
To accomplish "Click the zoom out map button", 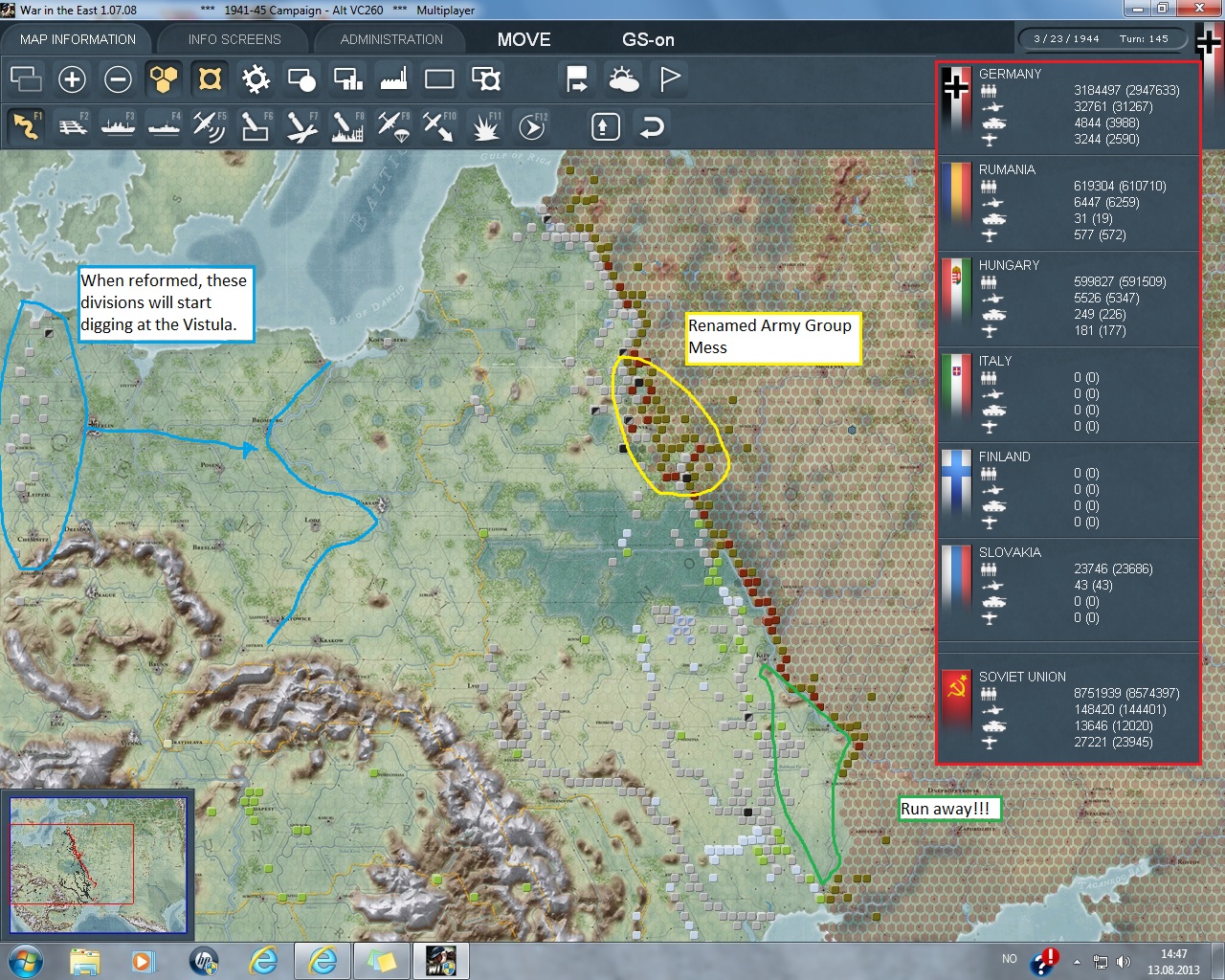I will (x=118, y=79).
